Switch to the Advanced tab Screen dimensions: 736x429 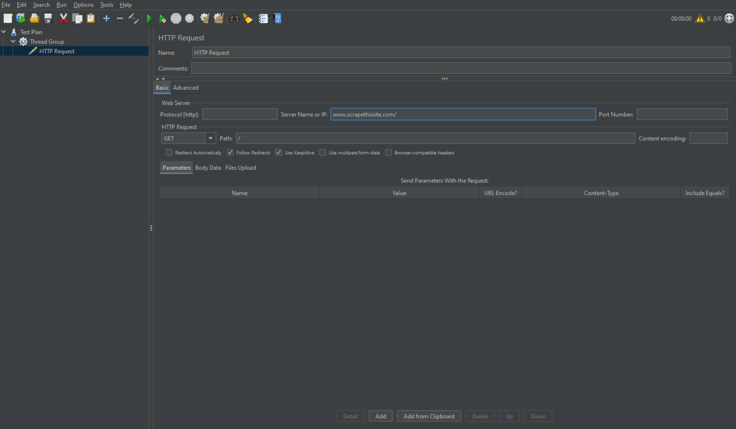(186, 88)
